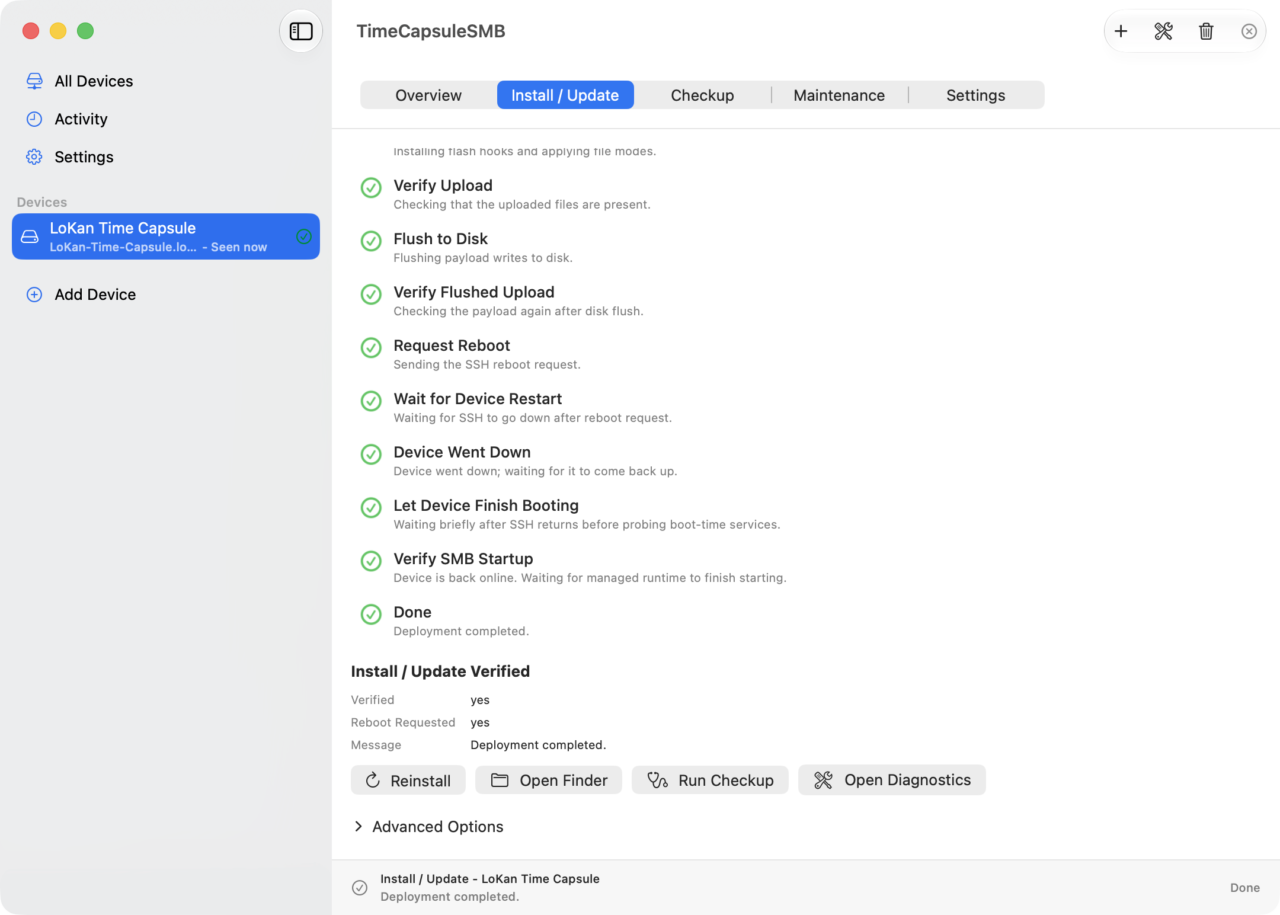The width and height of the screenshot is (1280, 915).
Task: Open Settings label in the sidebar
Action: click(x=84, y=157)
